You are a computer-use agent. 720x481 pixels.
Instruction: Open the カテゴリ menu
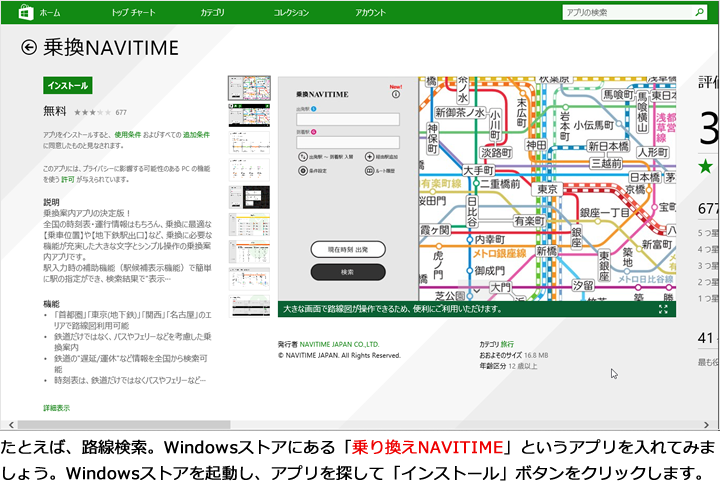coord(213,13)
